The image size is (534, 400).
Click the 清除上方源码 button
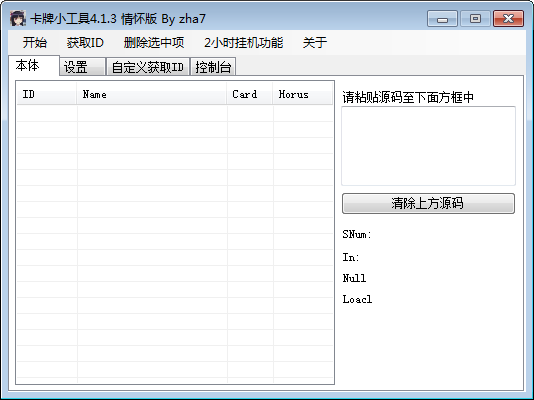point(428,203)
